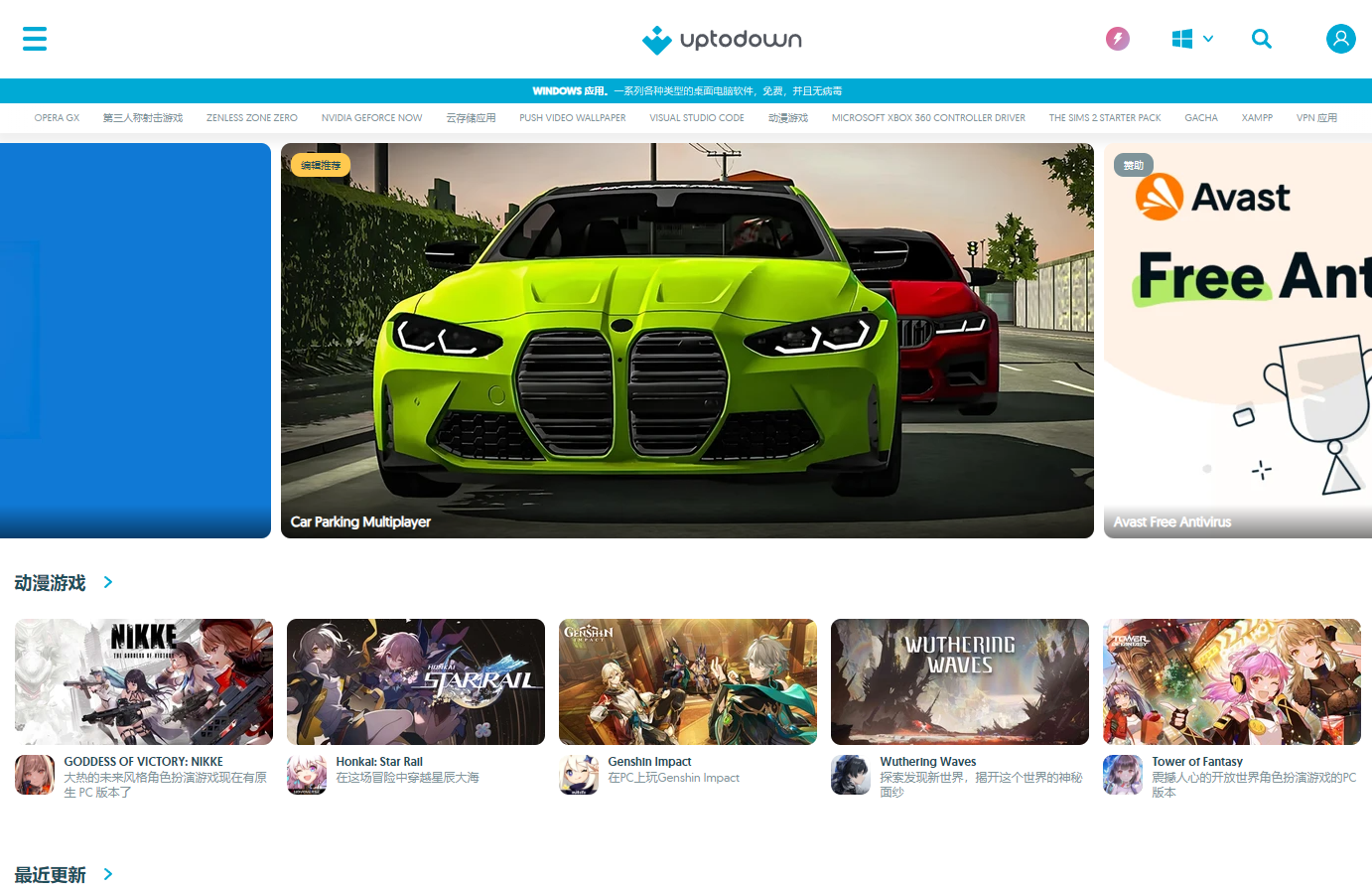Expand 最近更新 section with its chevron
This screenshot has height=890, width=1372.
(108, 874)
